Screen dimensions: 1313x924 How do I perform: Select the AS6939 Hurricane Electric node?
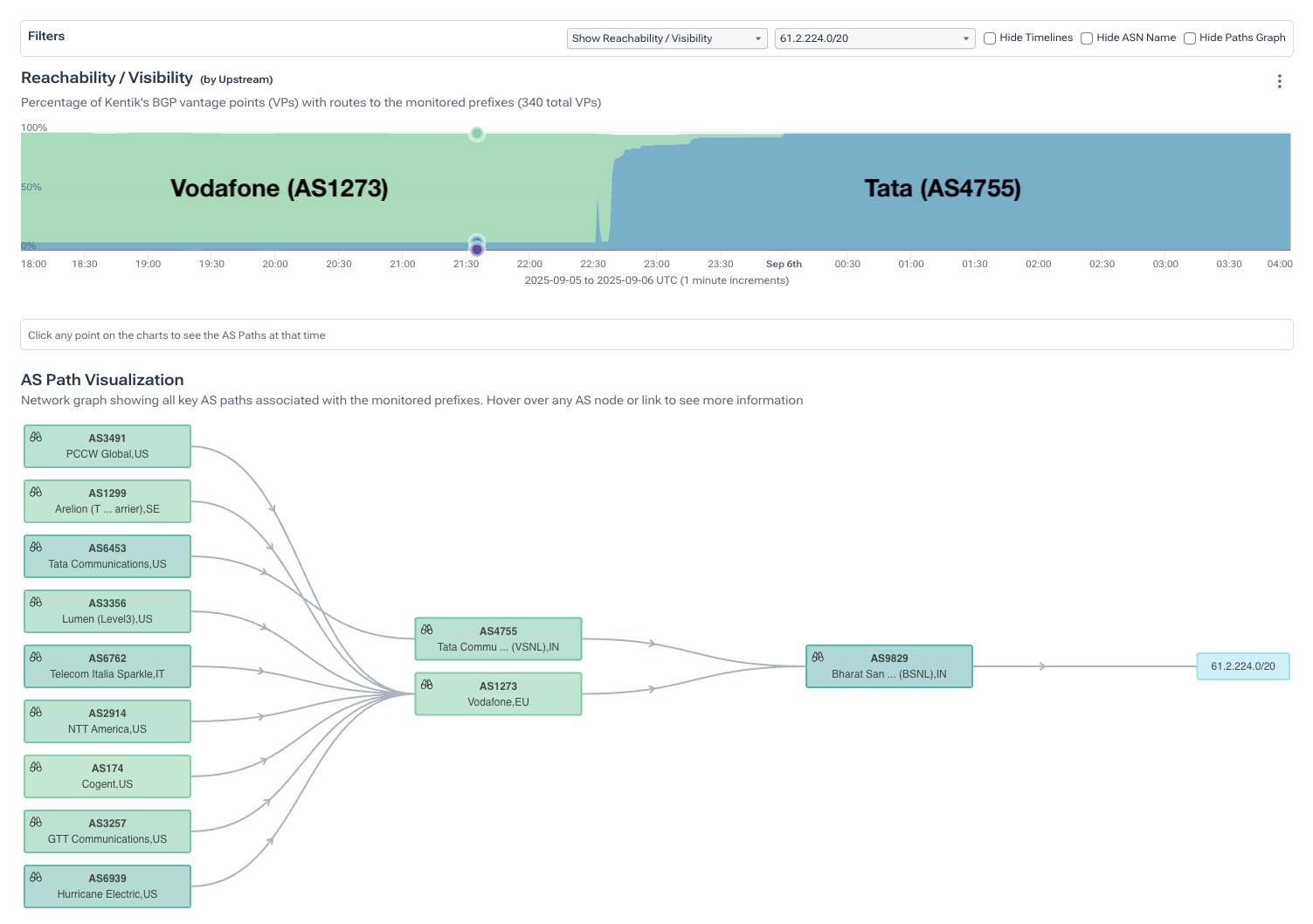point(107,886)
